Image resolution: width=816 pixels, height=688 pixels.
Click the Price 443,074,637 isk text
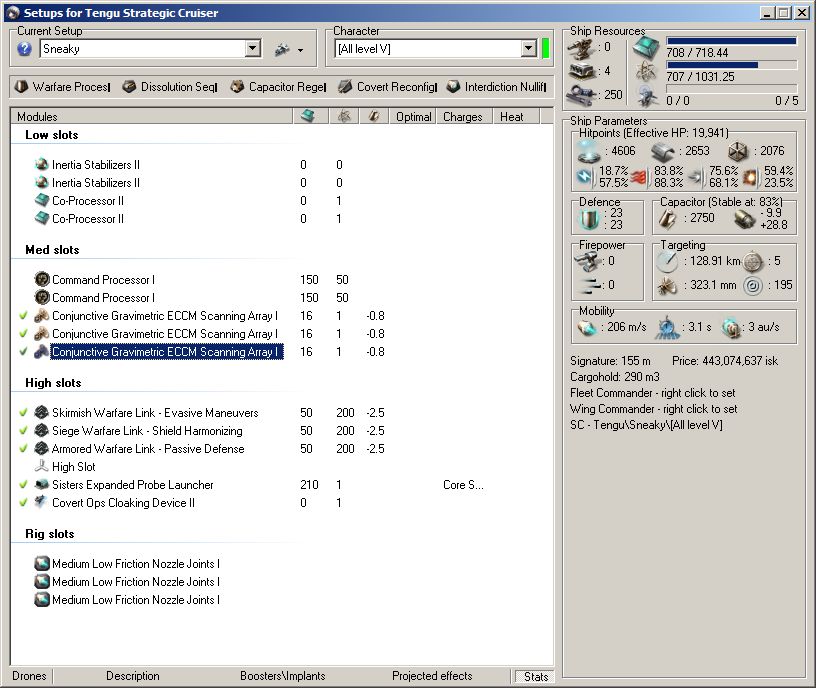pos(724,361)
